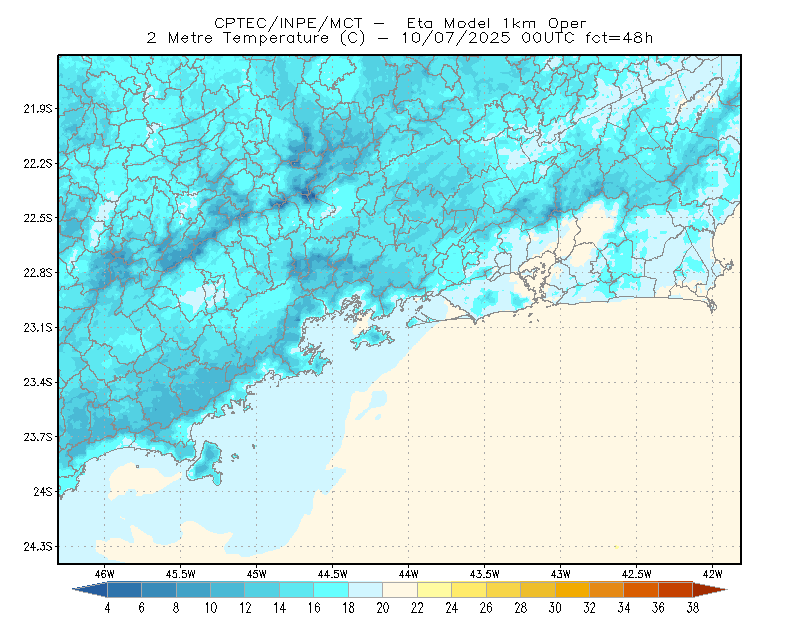Click the 32–34 °C colorbar segment
Screen dimensions: 800x618
607,589
